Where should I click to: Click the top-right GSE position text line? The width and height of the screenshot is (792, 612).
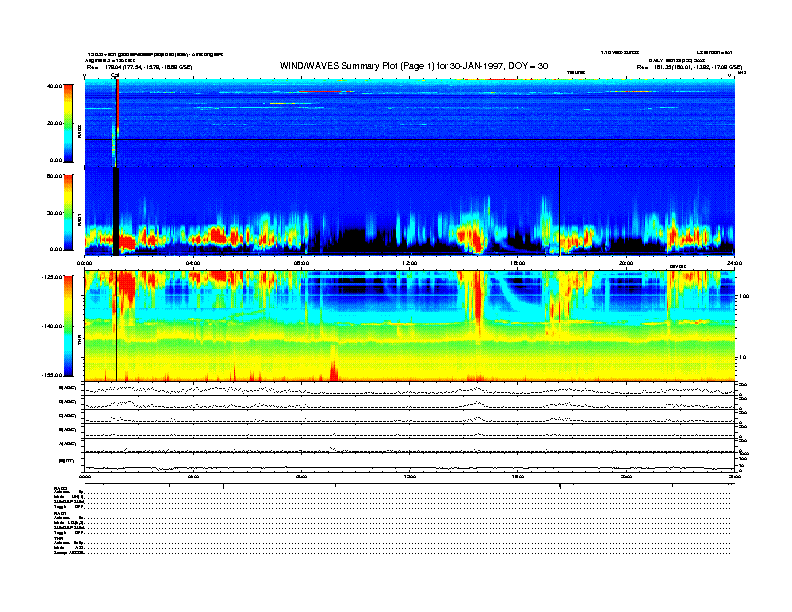pos(689,67)
